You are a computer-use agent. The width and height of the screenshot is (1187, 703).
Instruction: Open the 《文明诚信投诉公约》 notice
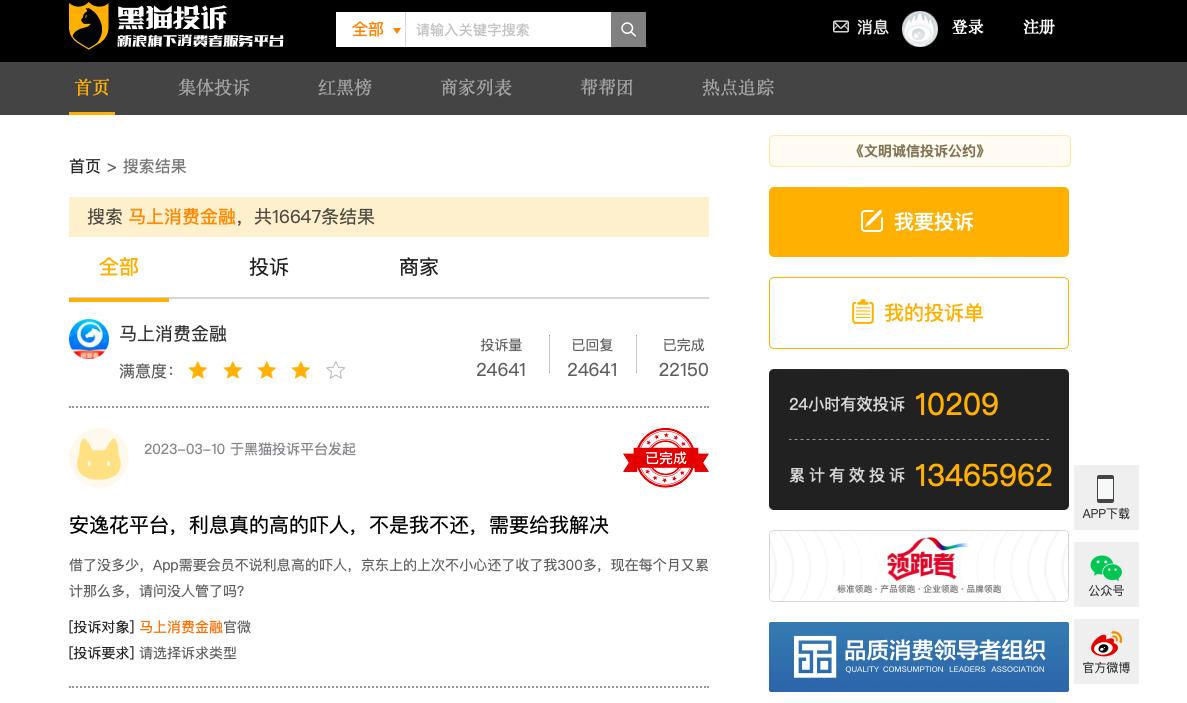(918, 151)
